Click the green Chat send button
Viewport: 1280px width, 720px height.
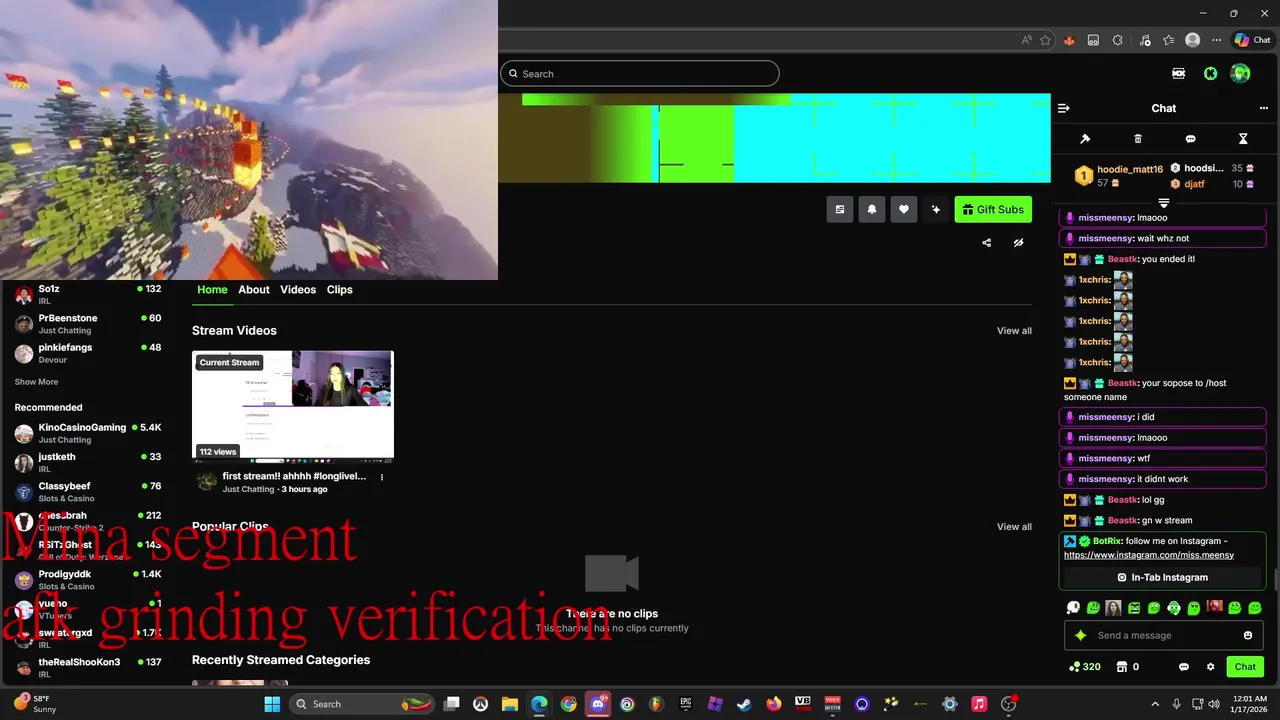(1245, 667)
